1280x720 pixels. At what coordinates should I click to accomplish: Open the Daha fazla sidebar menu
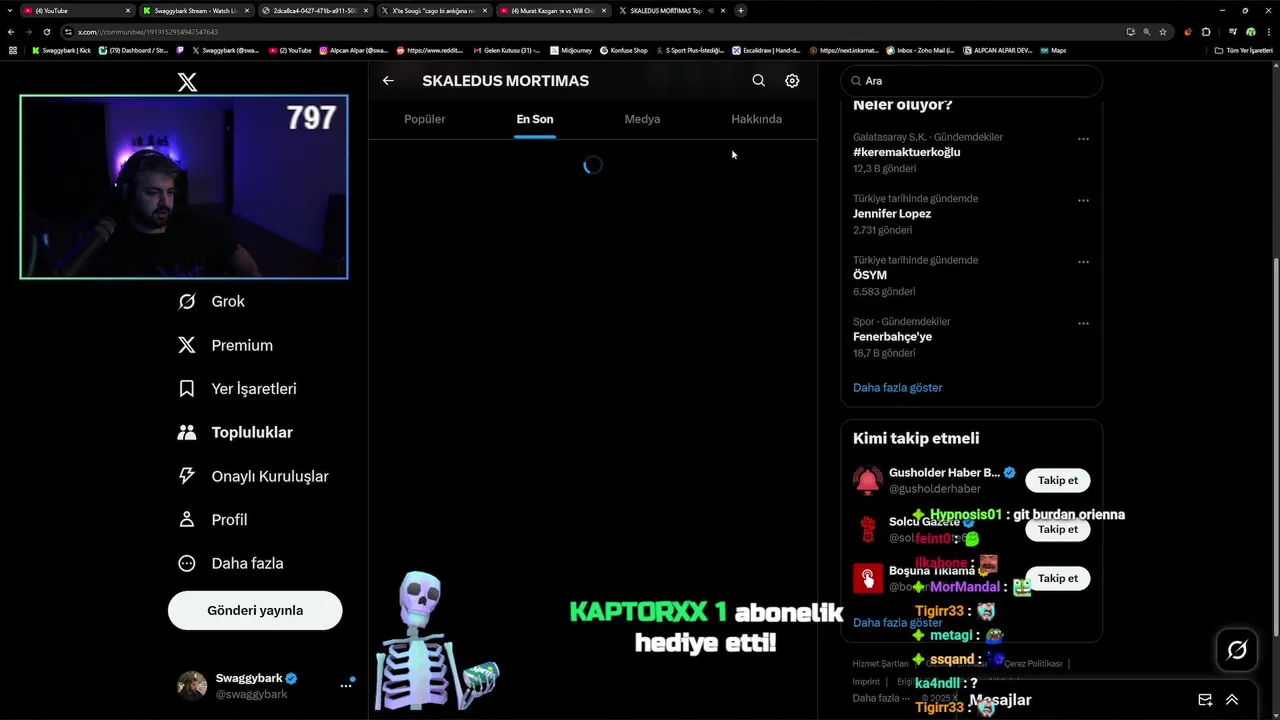click(232, 563)
